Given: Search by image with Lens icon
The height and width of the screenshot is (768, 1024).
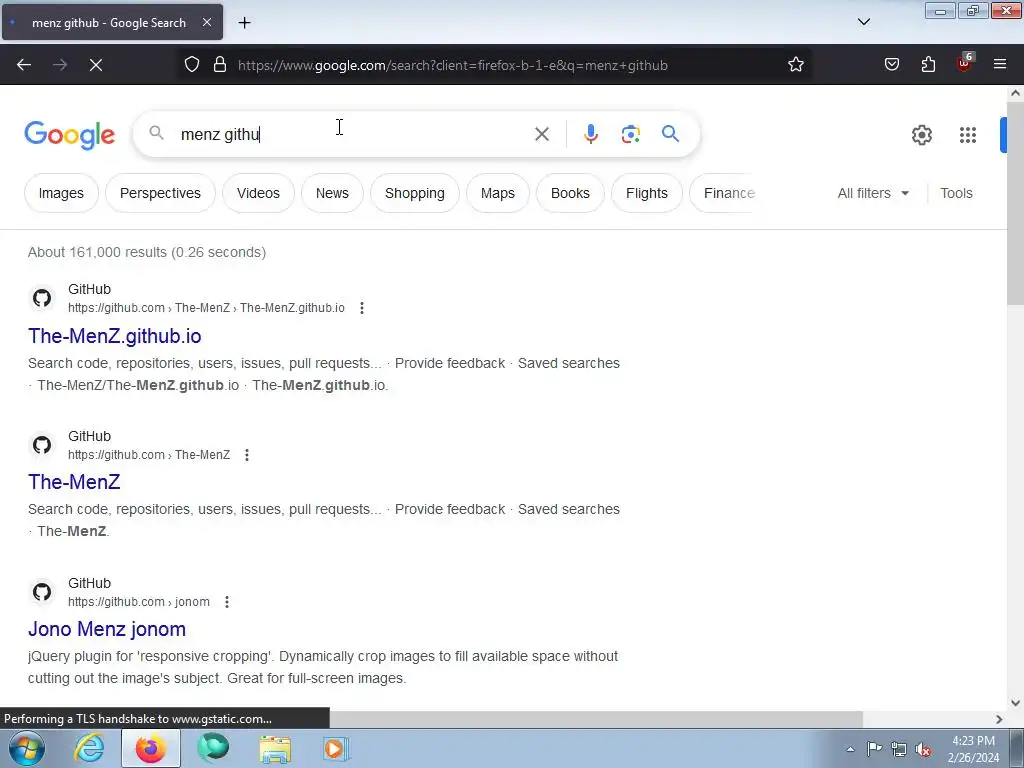Looking at the screenshot, I should coord(630,135).
